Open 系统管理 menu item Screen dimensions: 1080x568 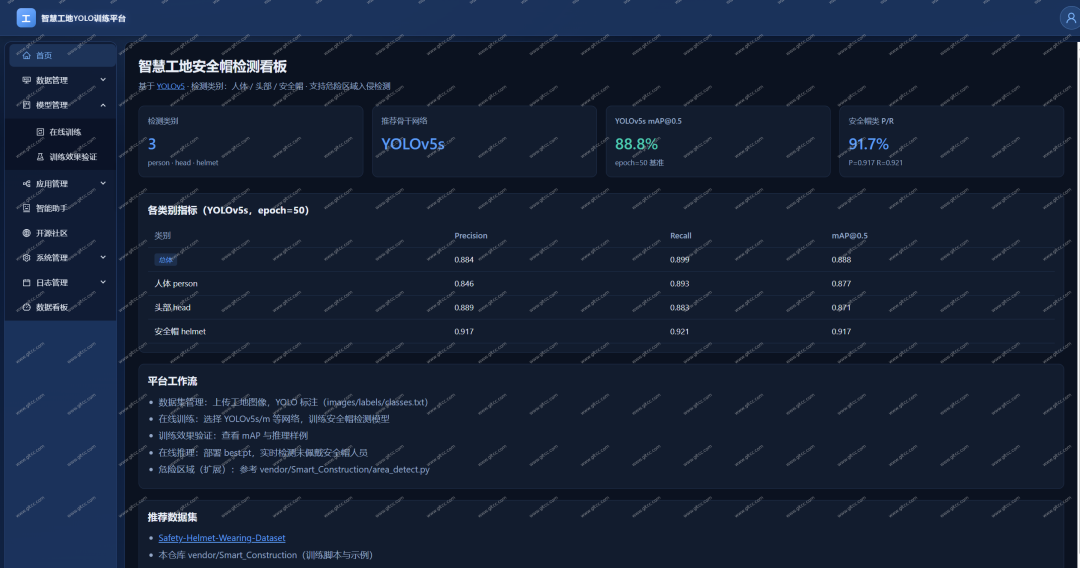pyautogui.click(x=63, y=257)
